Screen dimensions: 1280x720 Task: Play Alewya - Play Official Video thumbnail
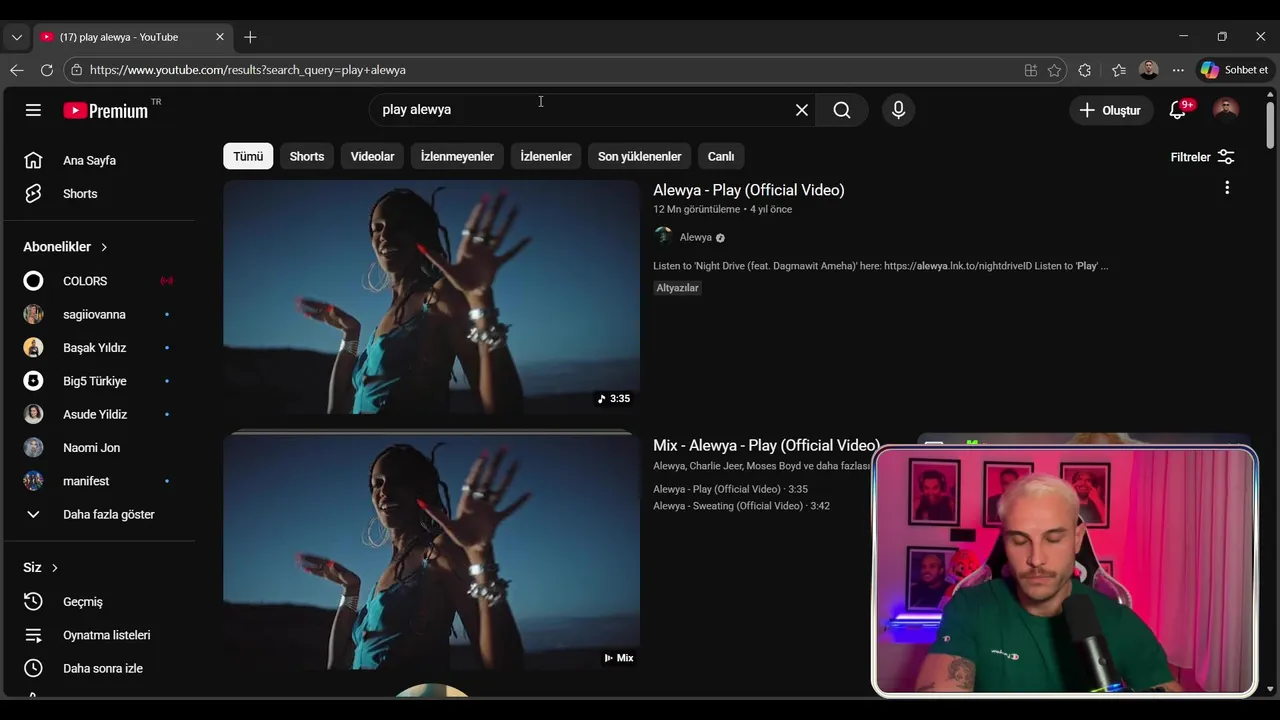click(x=431, y=297)
